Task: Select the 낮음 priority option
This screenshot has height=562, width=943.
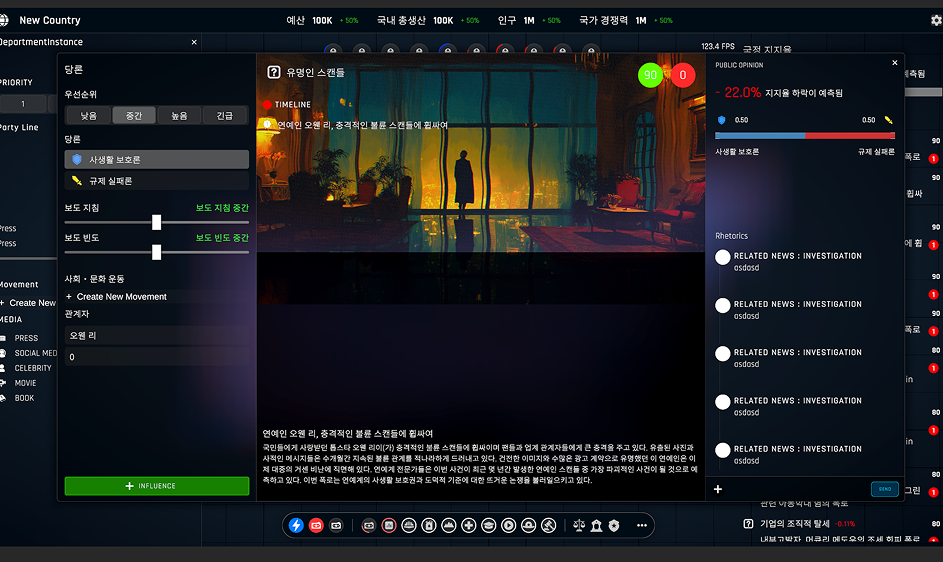Action: click(89, 116)
